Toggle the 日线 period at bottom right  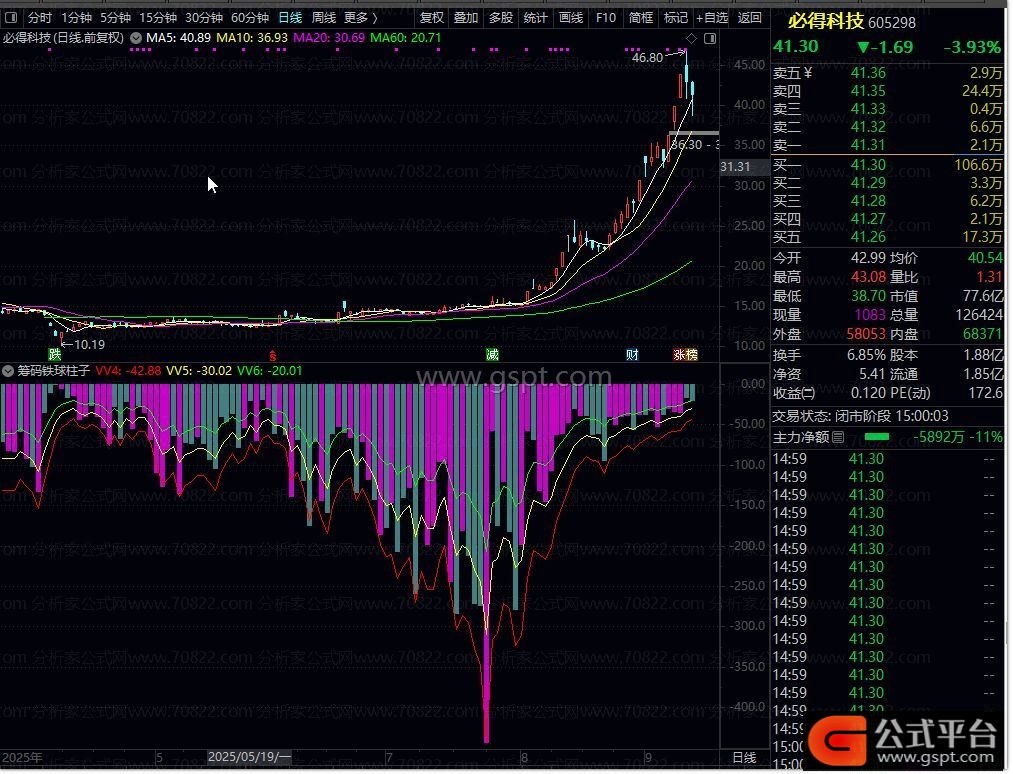pyautogui.click(x=744, y=758)
